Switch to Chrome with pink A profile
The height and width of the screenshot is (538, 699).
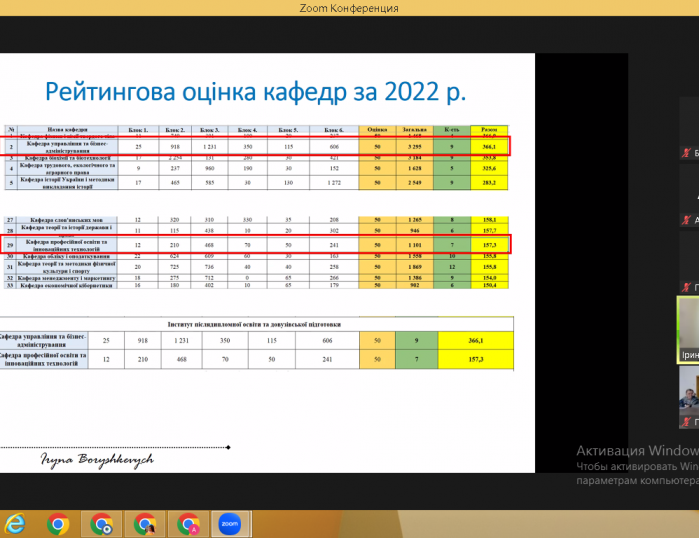[188, 524]
